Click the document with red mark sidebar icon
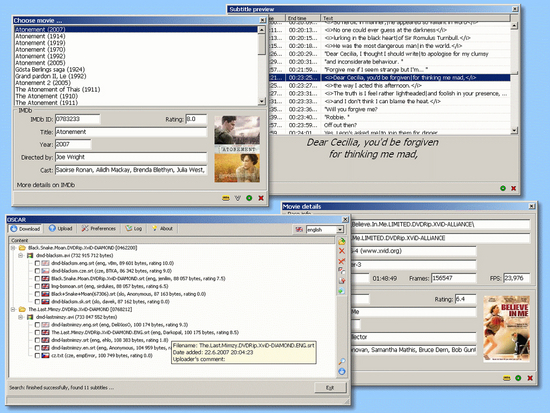This screenshot has height=413, width=550. [x=342, y=281]
